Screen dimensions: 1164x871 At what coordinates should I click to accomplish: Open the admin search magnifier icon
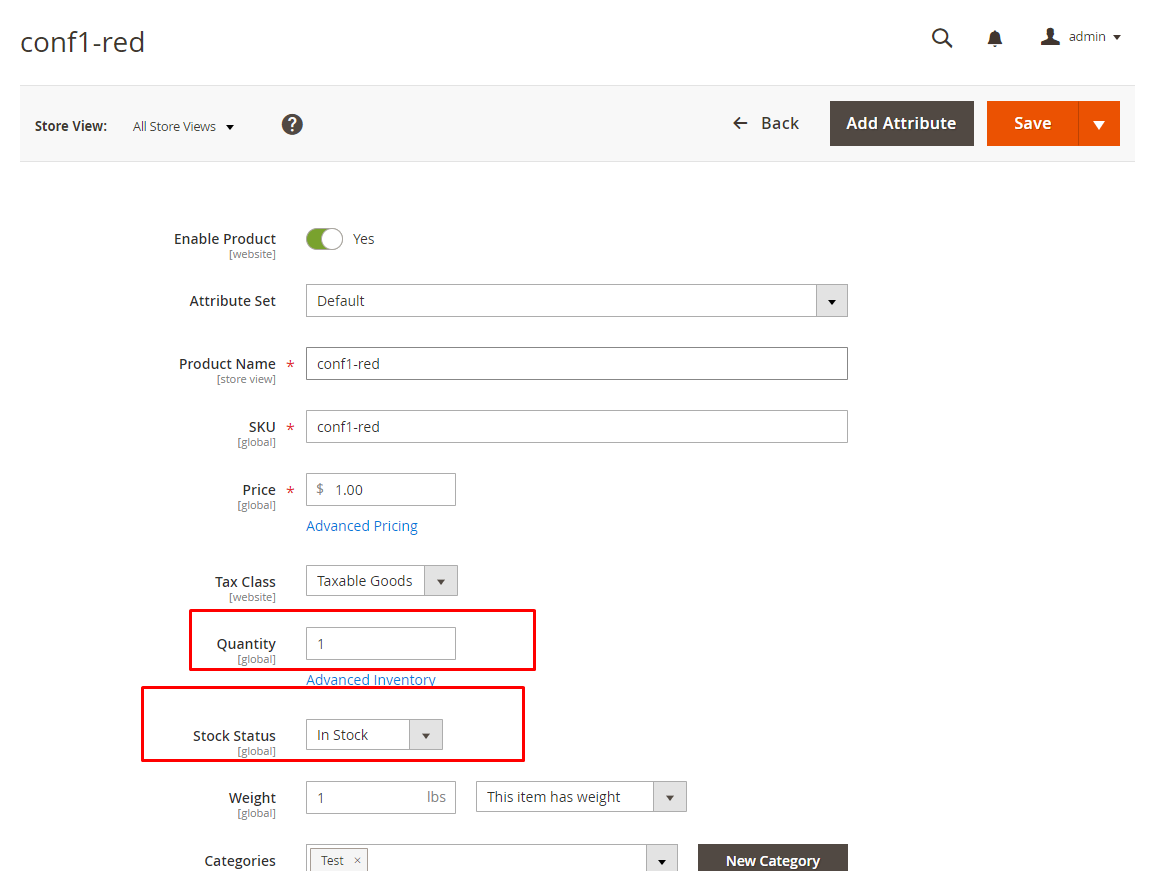(942, 37)
